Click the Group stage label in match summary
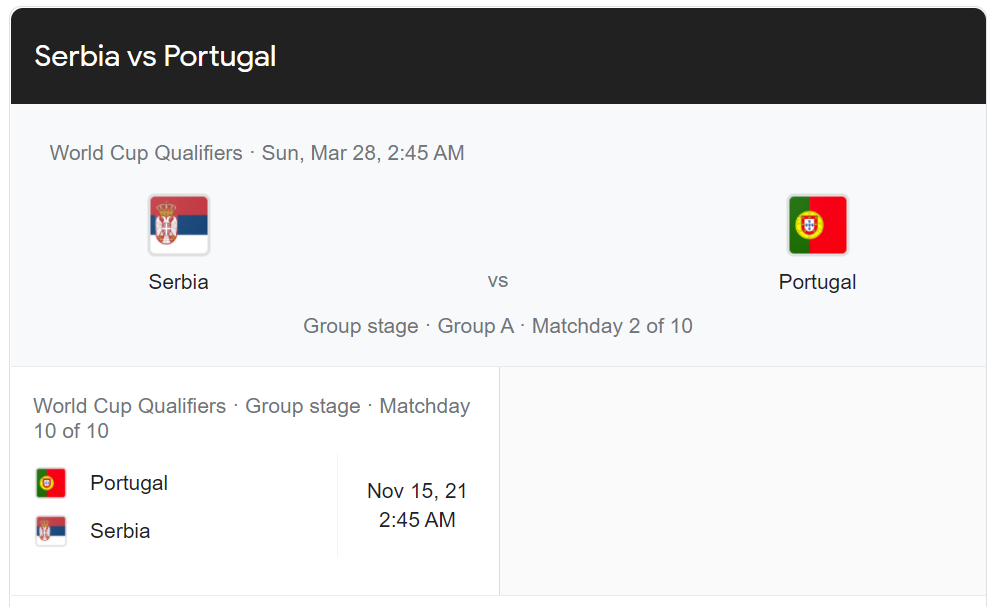The height and width of the screenshot is (607, 996). point(361,326)
